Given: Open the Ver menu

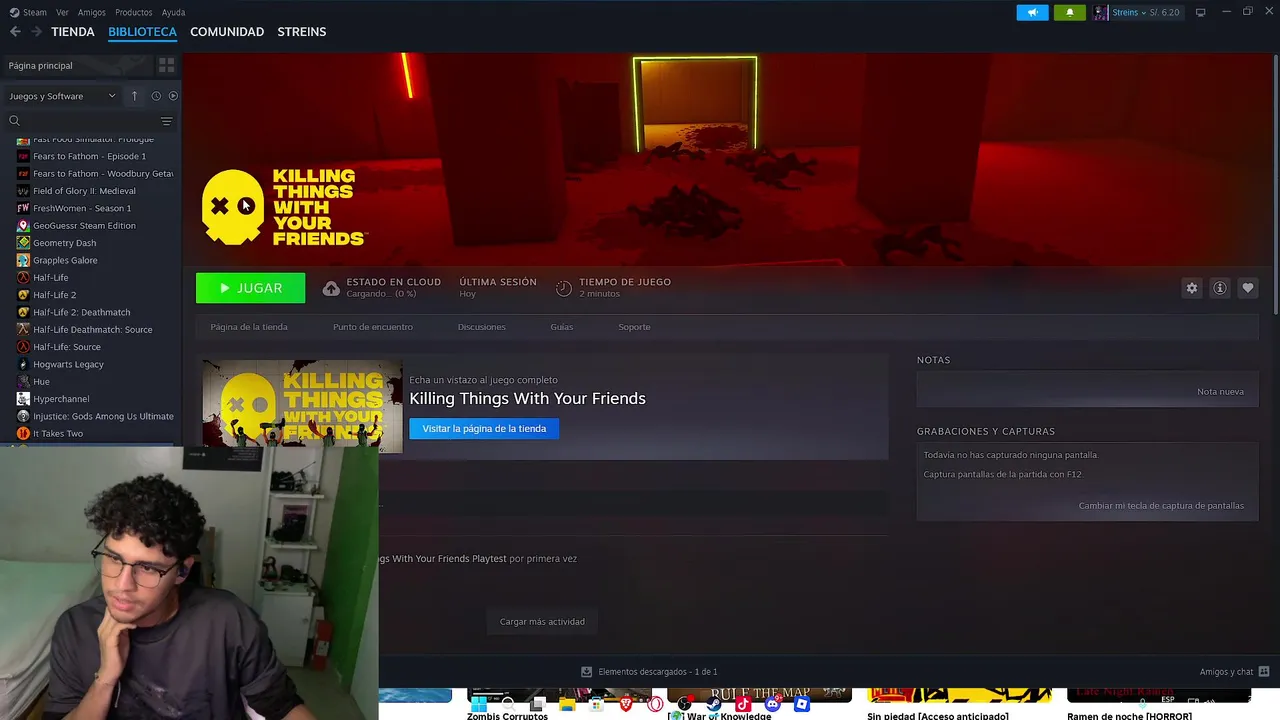Looking at the screenshot, I should tap(63, 12).
